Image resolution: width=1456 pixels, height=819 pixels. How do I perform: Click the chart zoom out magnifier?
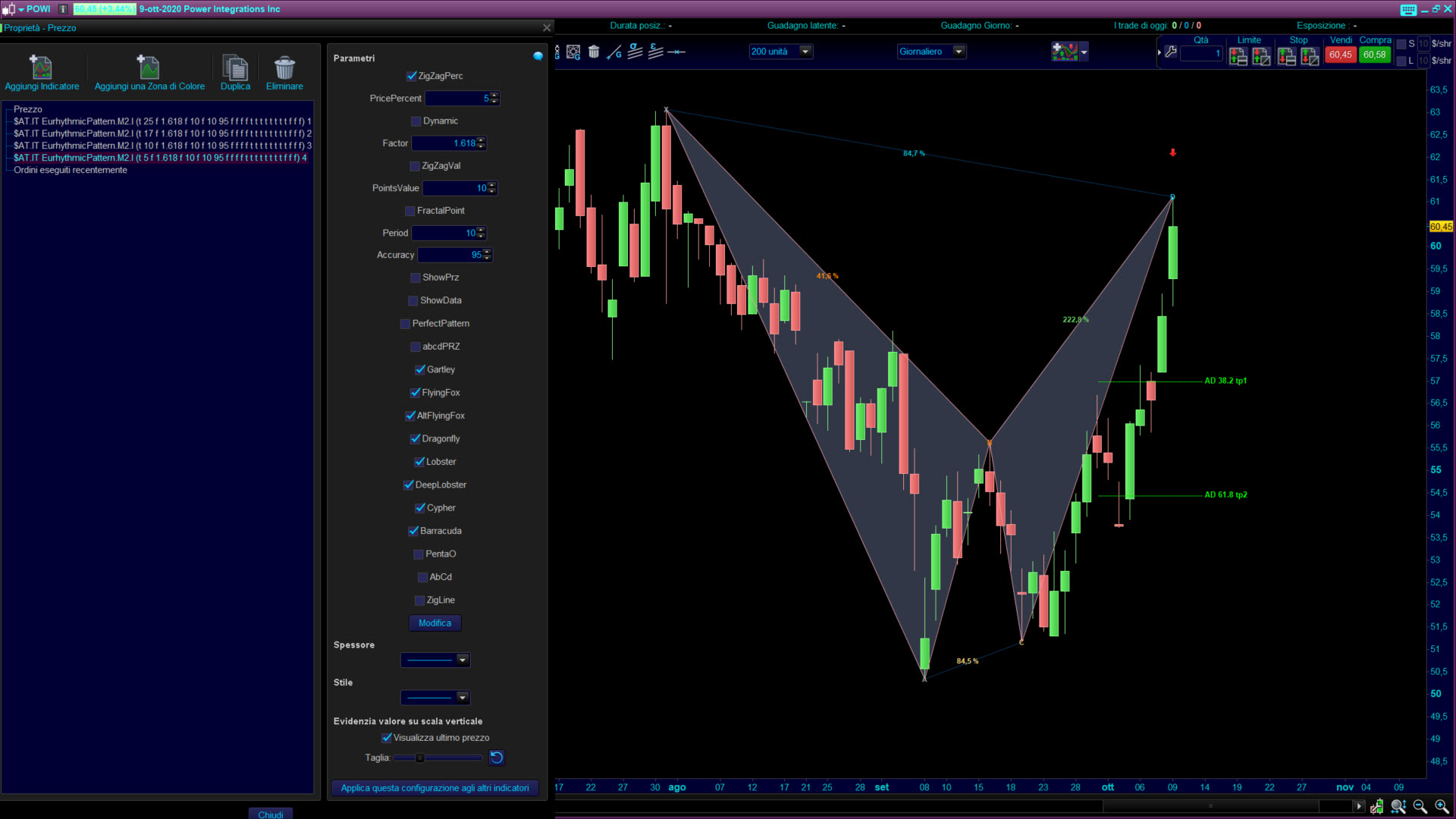coord(1420,807)
